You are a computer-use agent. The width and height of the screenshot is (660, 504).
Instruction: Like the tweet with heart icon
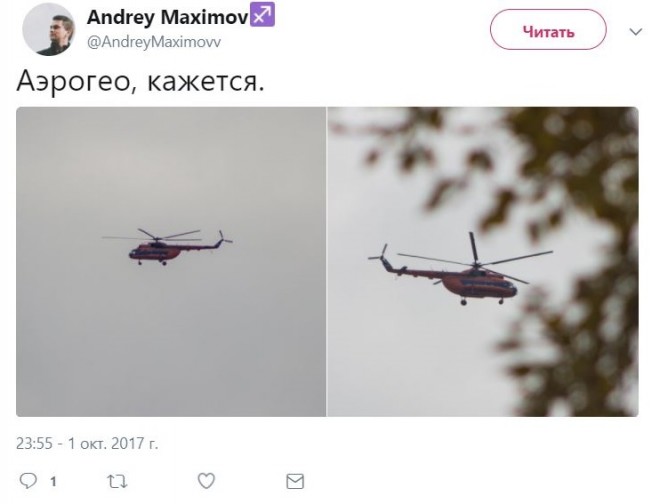click(206, 481)
